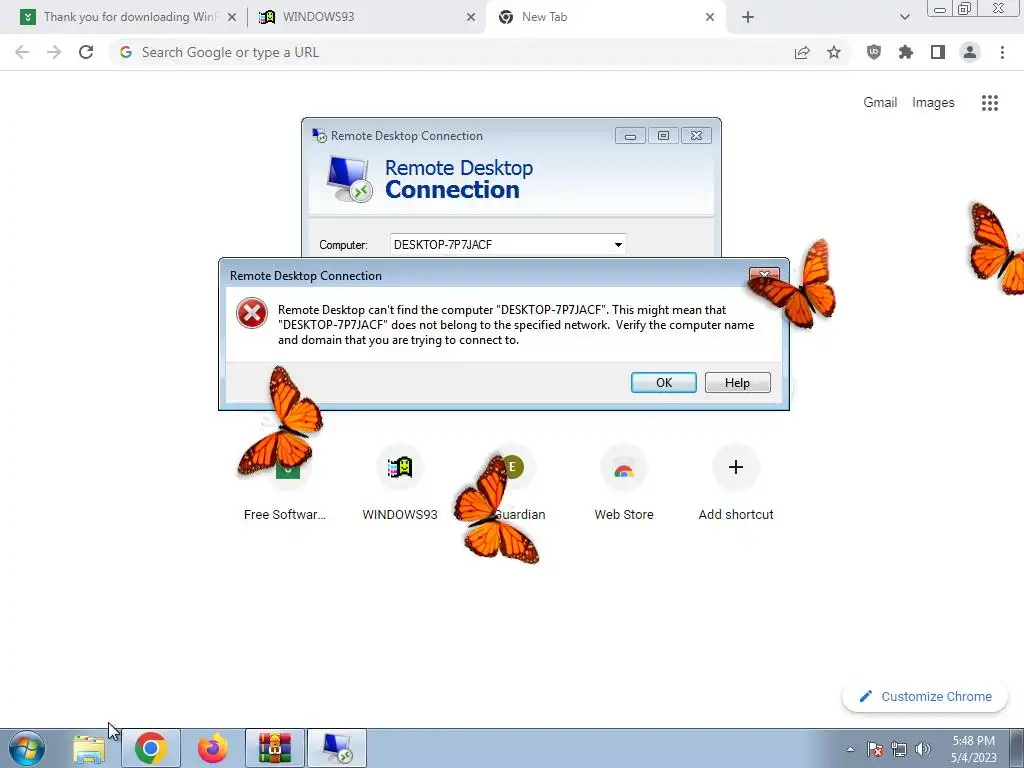Click the Remote Desktop Connection window icon
1024x768 pixels.
(319, 136)
